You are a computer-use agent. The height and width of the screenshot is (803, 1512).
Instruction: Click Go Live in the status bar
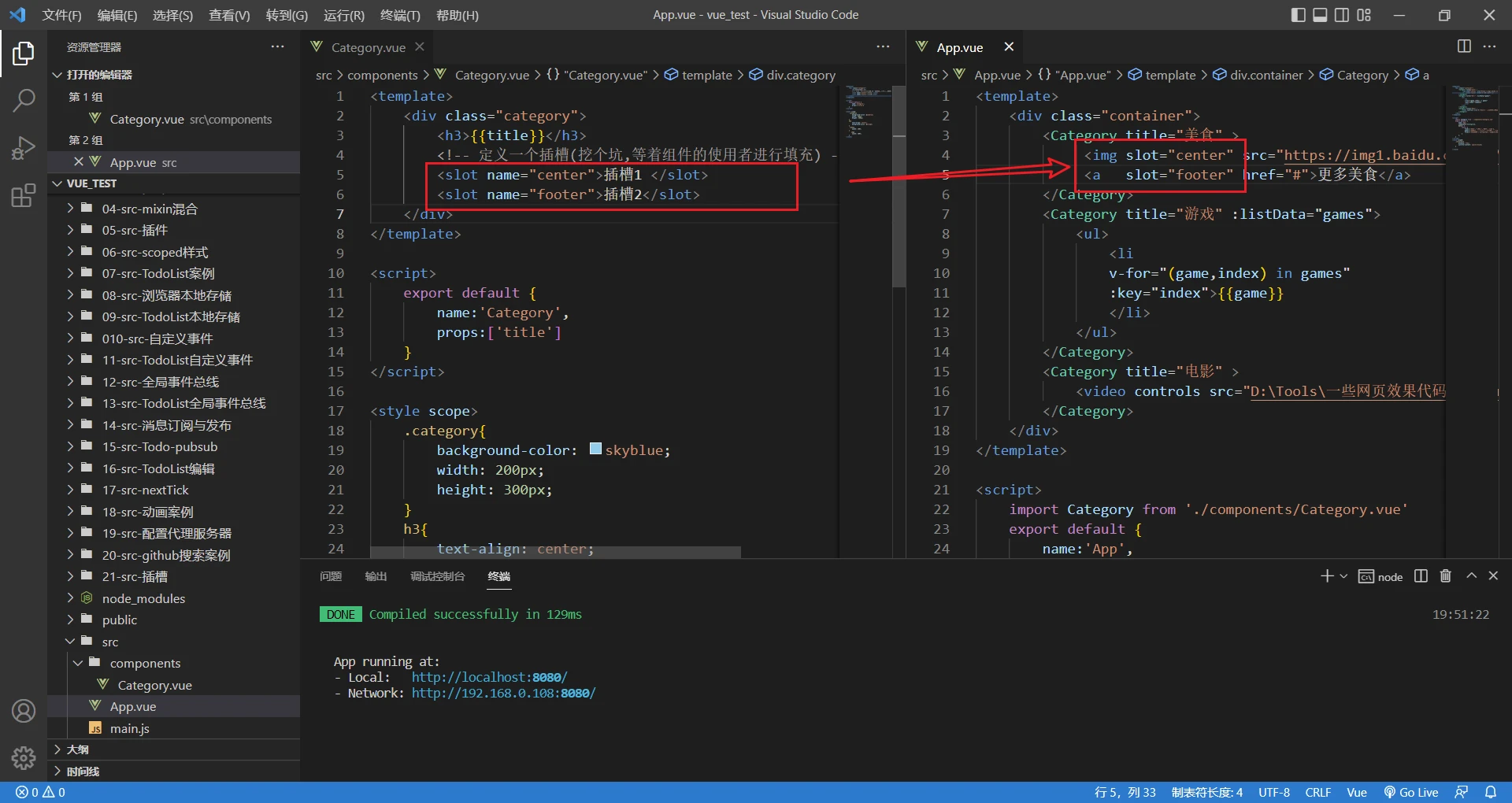(1411, 792)
